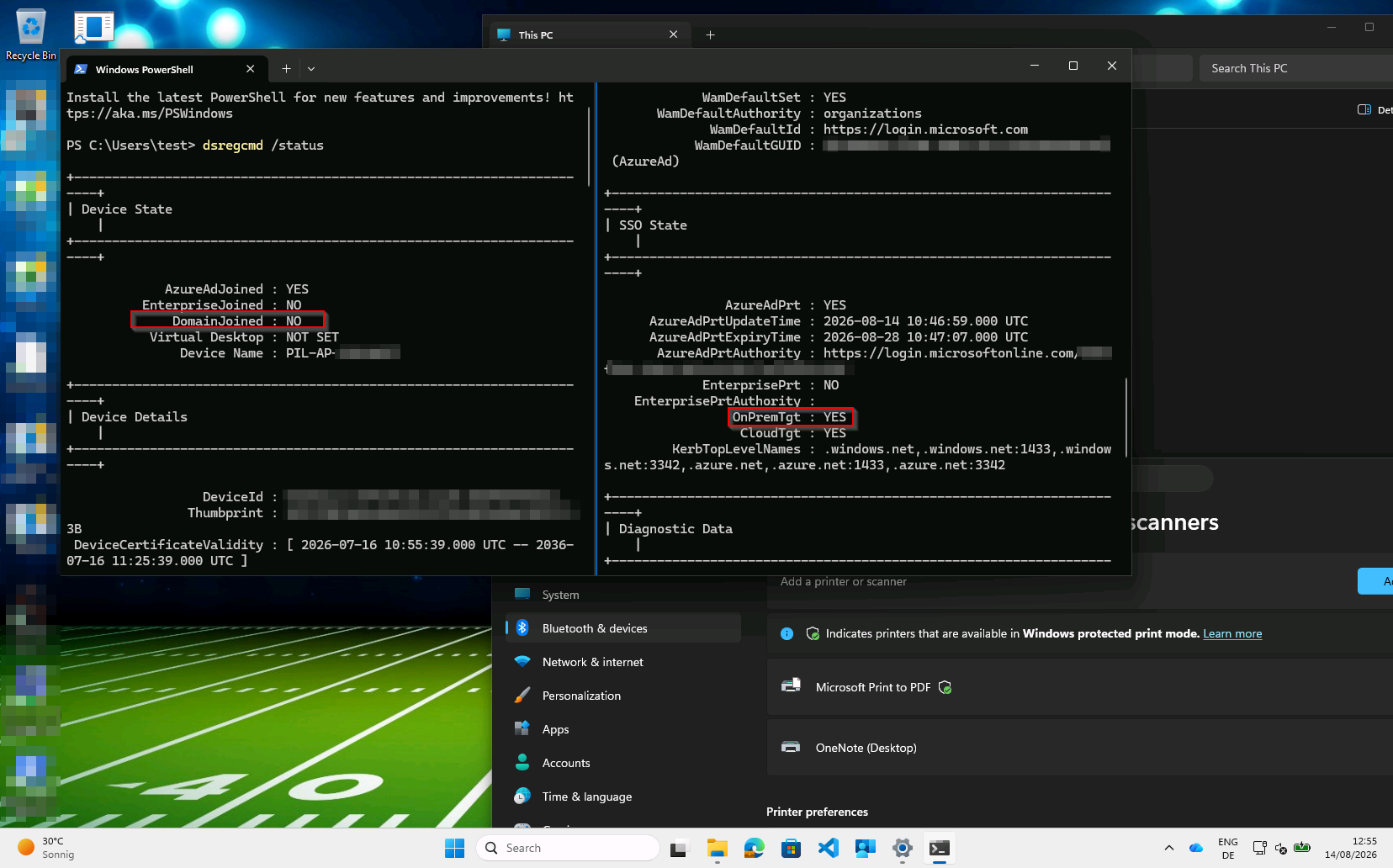Close the This PC tab
This screenshot has width=1393, height=868.
coord(673,34)
